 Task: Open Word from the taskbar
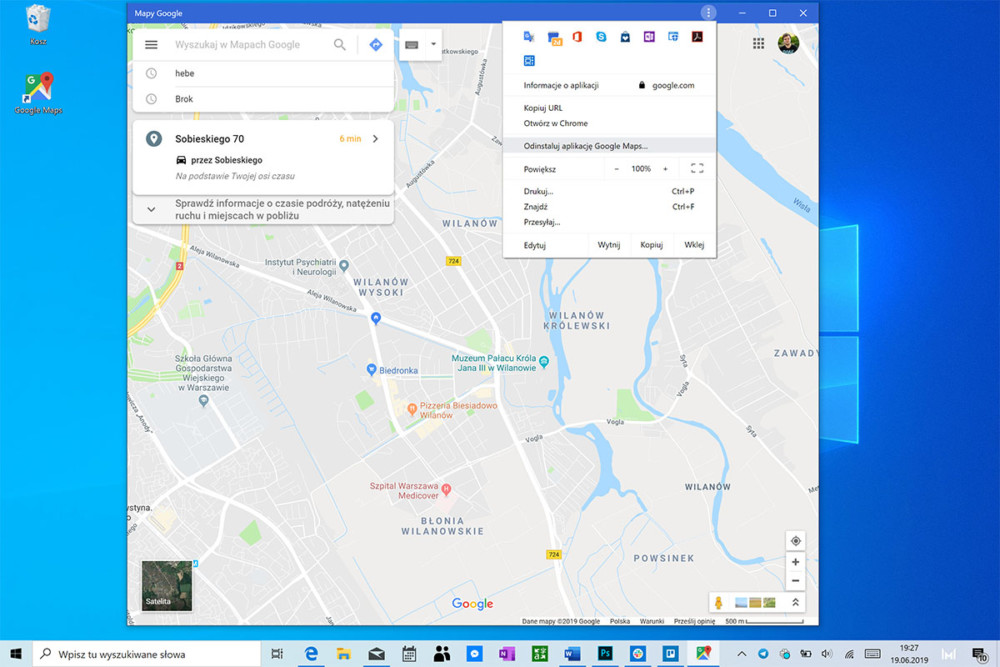coord(572,654)
